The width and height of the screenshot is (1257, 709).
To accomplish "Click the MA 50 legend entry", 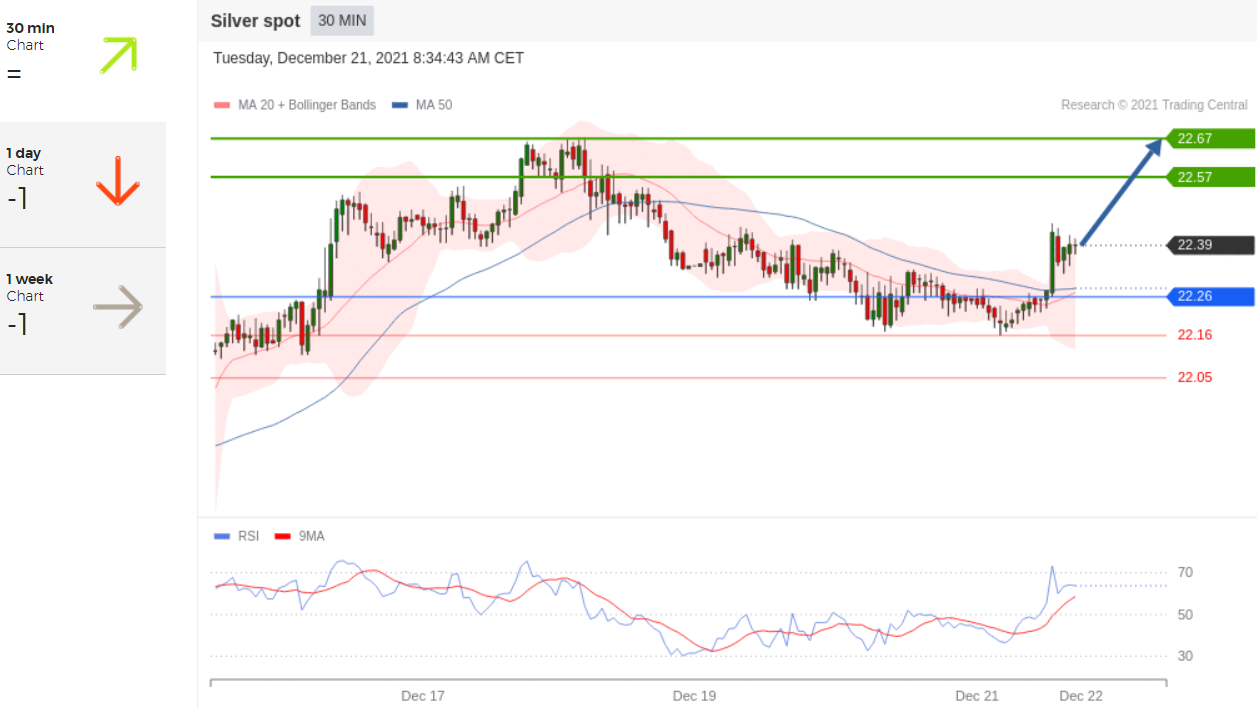I will [x=422, y=105].
